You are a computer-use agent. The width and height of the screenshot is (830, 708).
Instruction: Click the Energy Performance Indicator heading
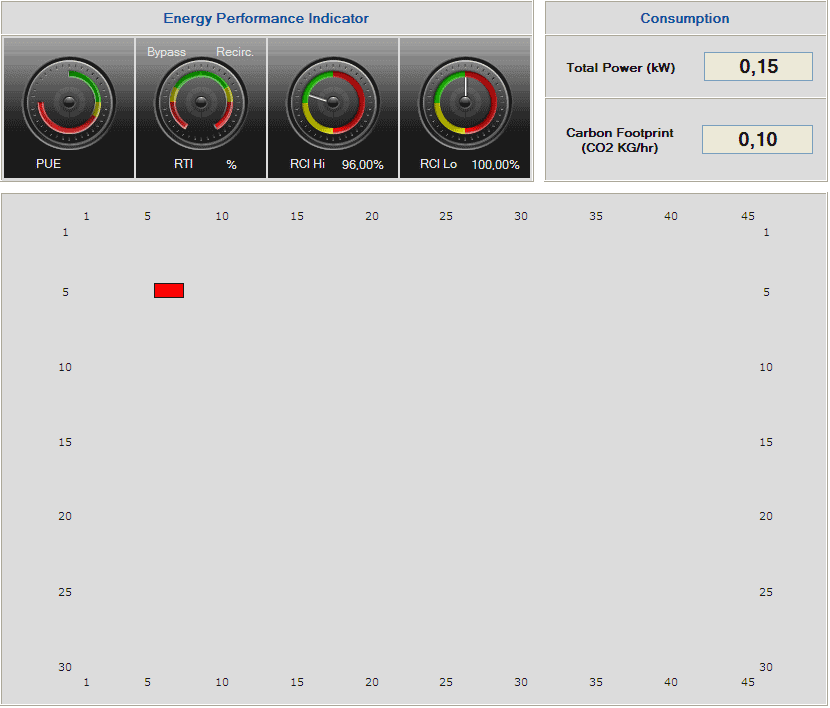pyautogui.click(x=266, y=19)
